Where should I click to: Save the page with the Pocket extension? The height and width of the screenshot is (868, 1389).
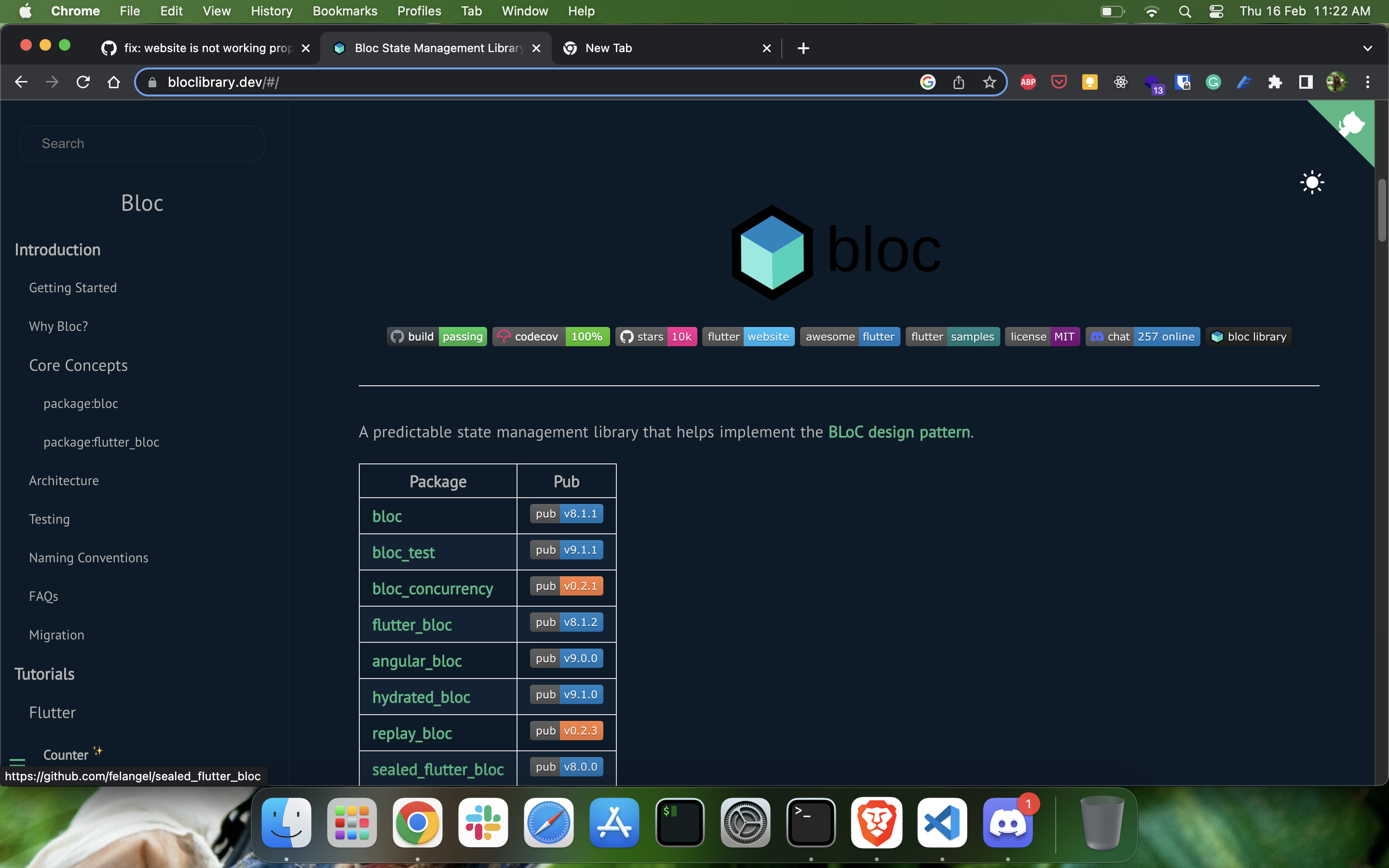1059,82
